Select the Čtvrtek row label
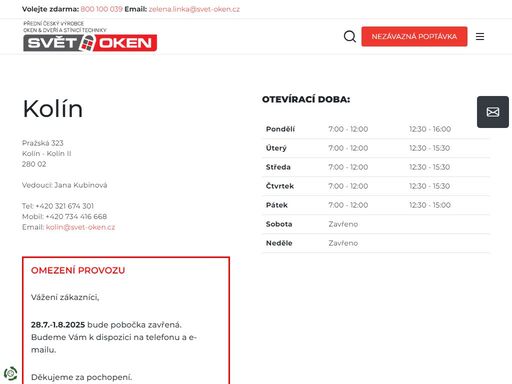The image size is (512, 384). [x=280, y=186]
